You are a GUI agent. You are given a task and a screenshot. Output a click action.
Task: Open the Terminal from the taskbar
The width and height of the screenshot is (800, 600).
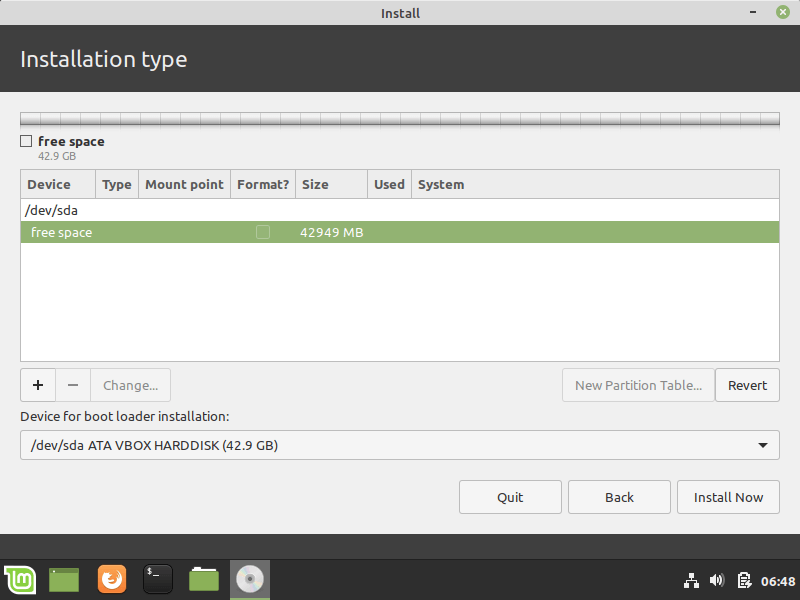pyautogui.click(x=158, y=579)
